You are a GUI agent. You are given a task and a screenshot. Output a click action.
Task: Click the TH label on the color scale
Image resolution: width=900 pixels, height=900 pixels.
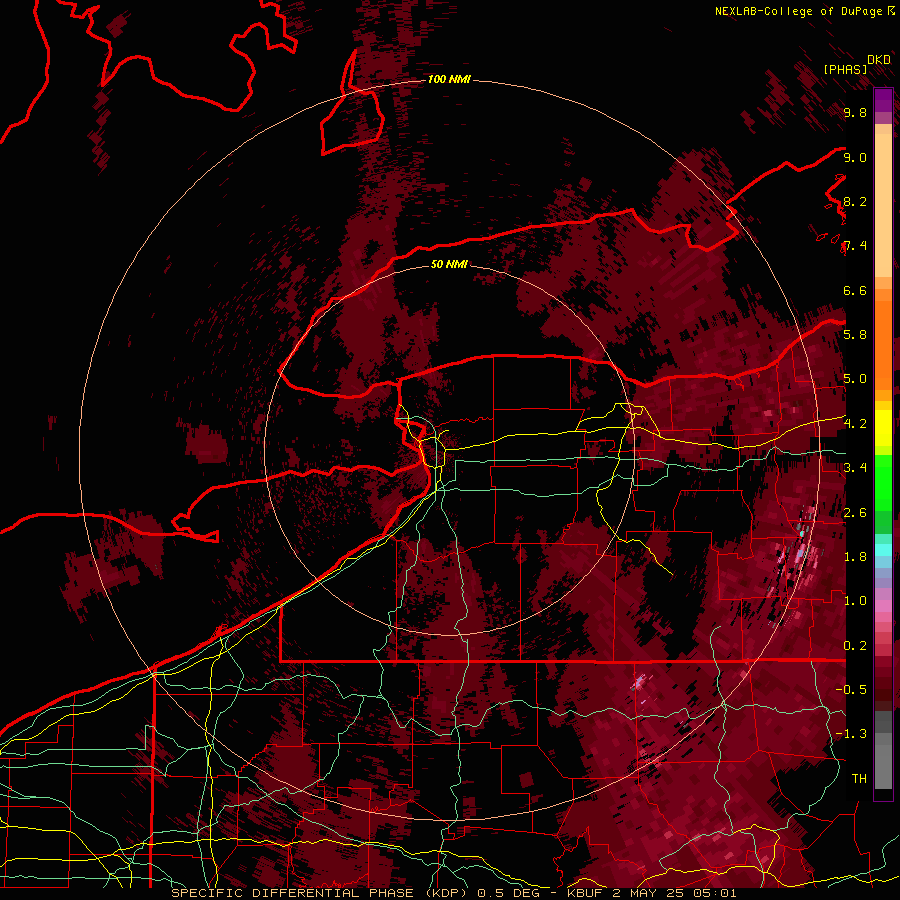click(x=859, y=779)
